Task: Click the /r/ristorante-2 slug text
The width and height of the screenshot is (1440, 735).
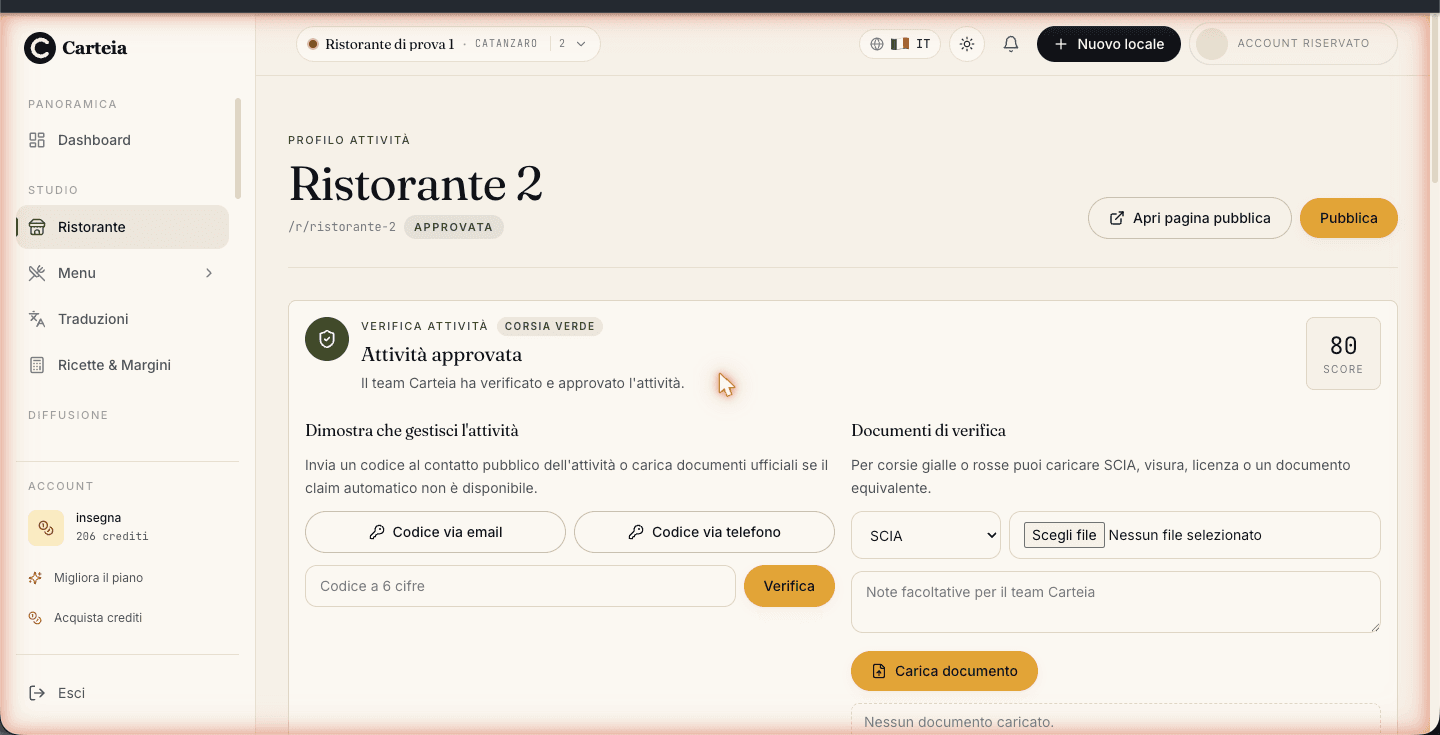Action: (x=342, y=227)
